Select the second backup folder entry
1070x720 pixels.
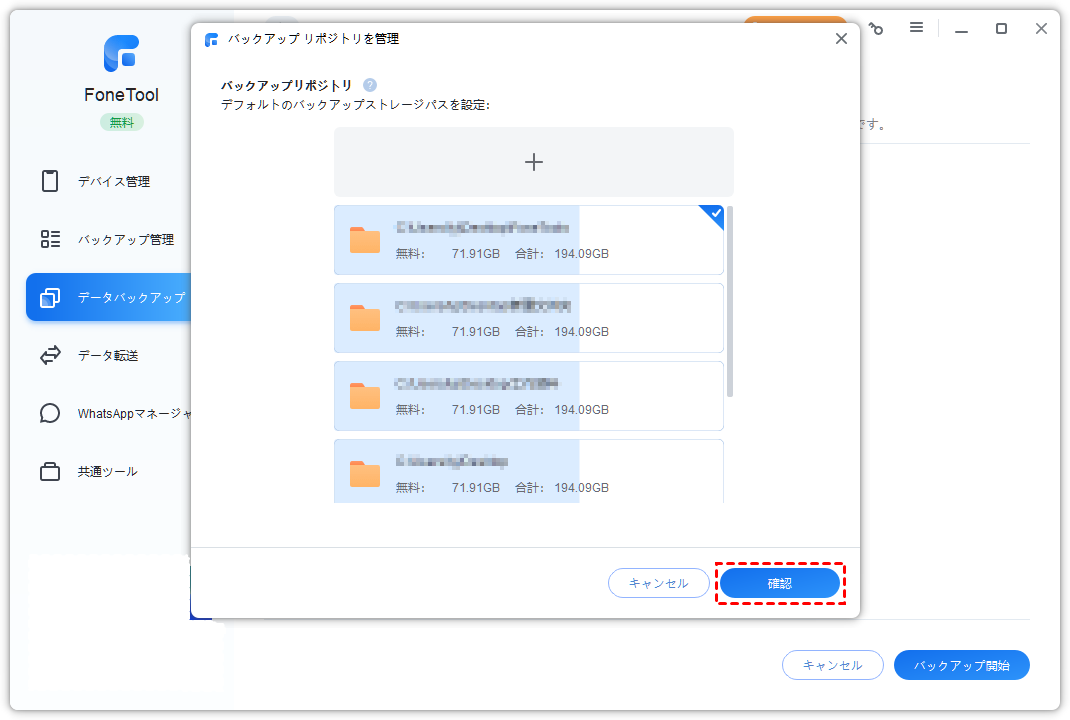click(528, 318)
